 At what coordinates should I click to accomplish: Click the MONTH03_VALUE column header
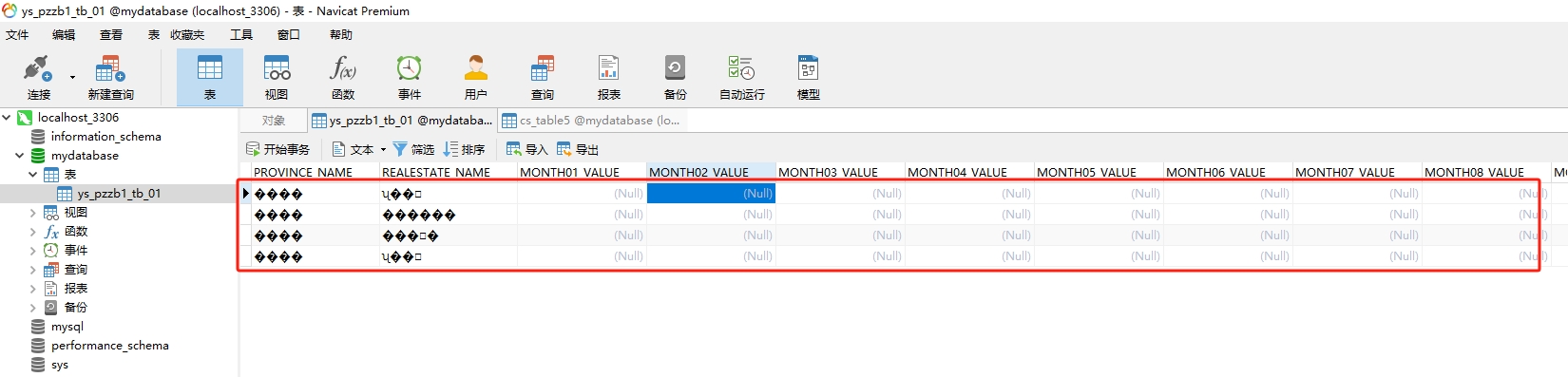(x=840, y=172)
